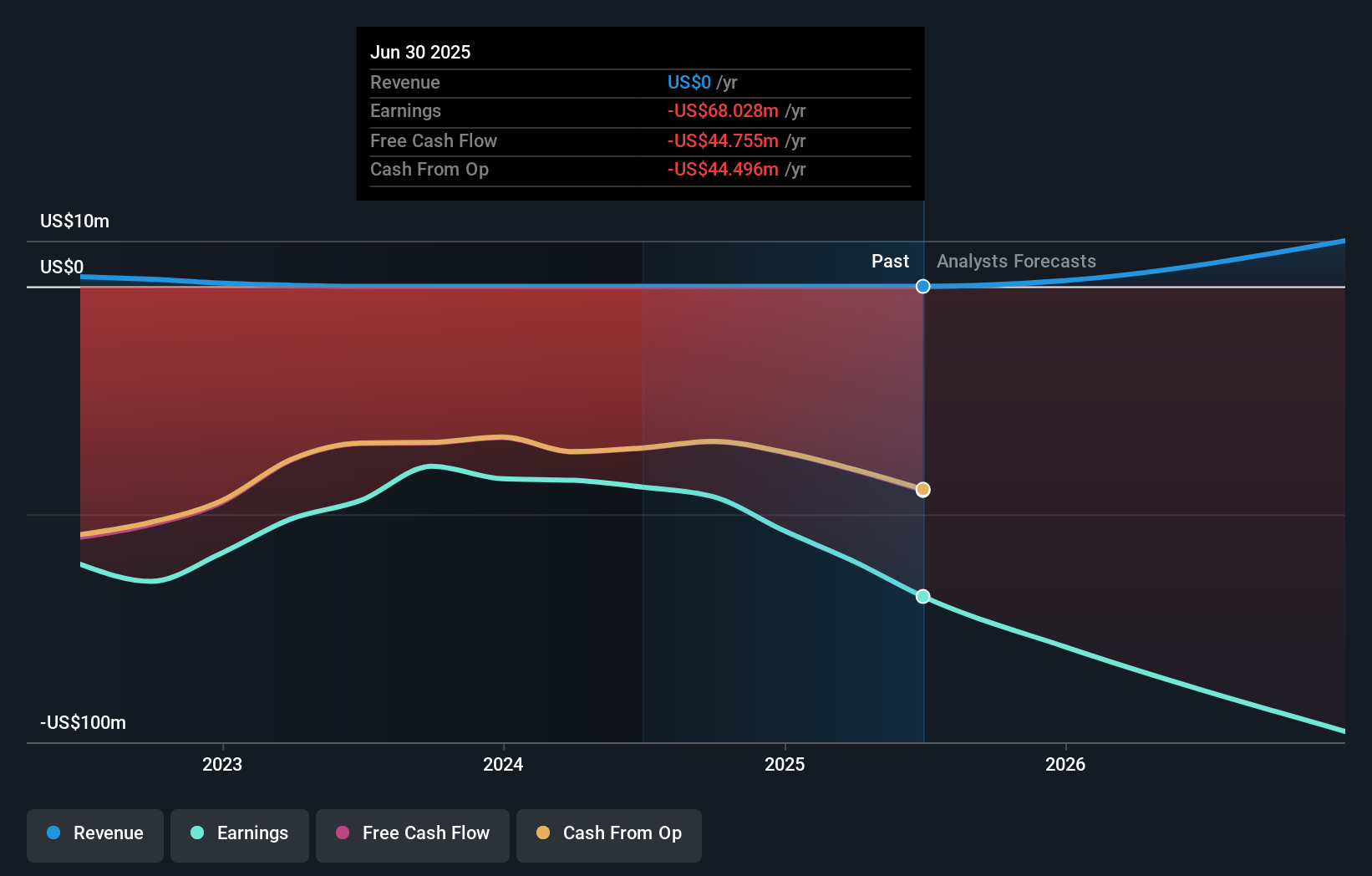Click the teal Earnings legend dot
The width and height of the screenshot is (1372, 876).
pos(197,833)
